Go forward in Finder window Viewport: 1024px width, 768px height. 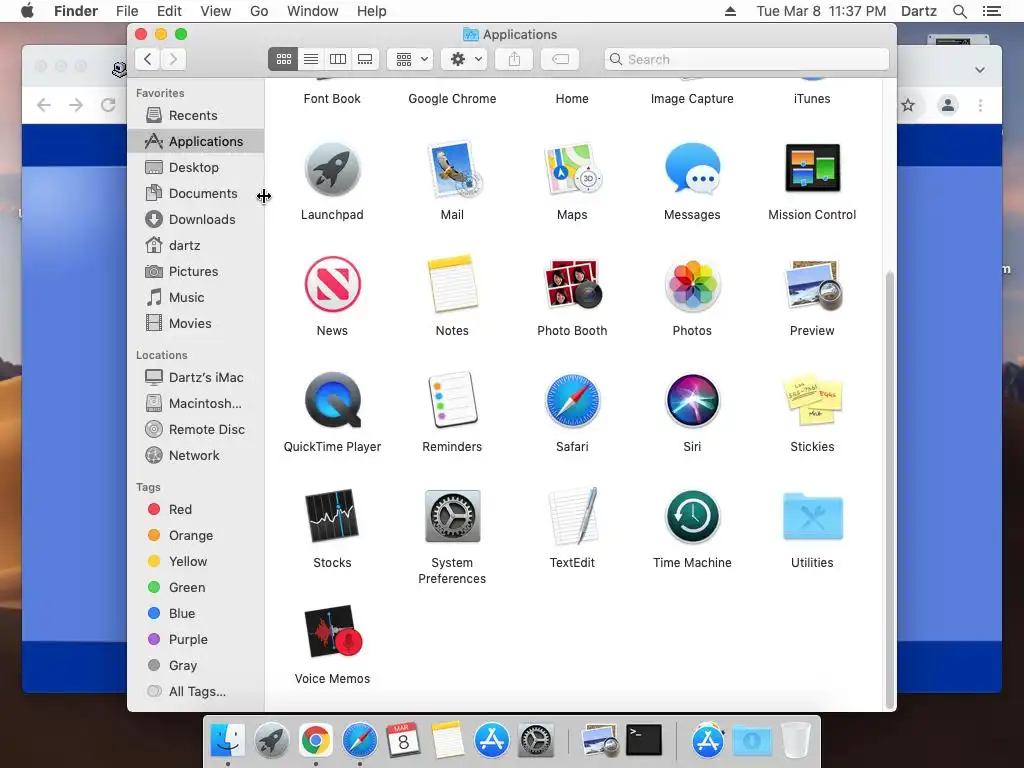tap(173, 59)
